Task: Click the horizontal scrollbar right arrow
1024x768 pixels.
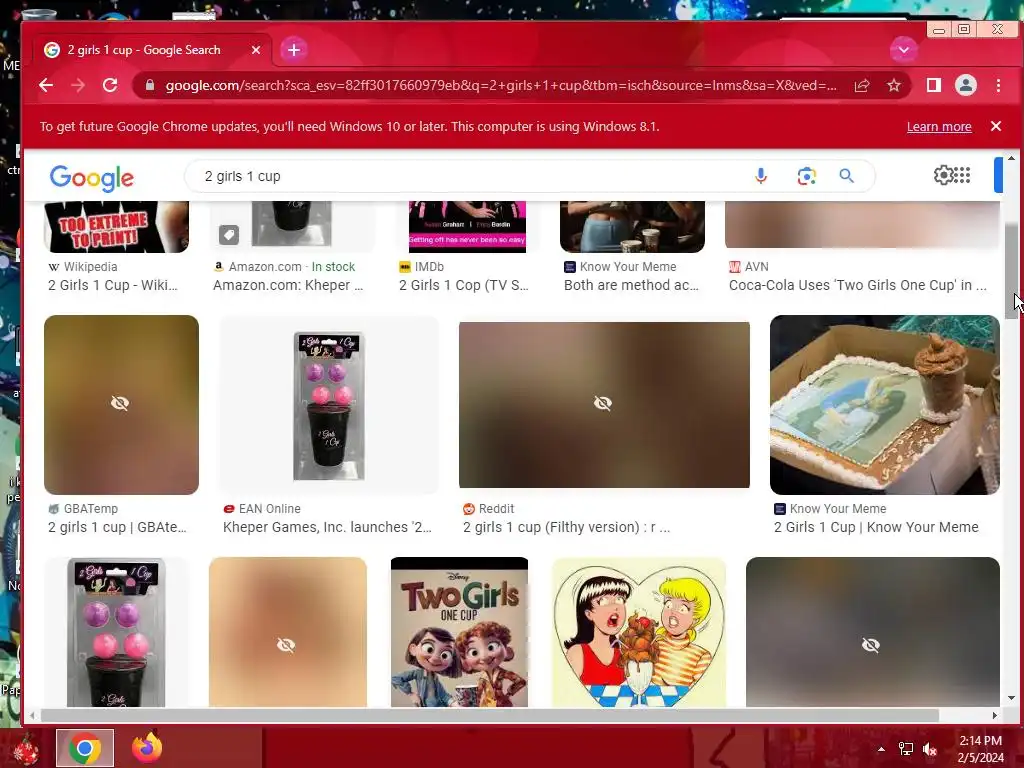Action: 995,716
